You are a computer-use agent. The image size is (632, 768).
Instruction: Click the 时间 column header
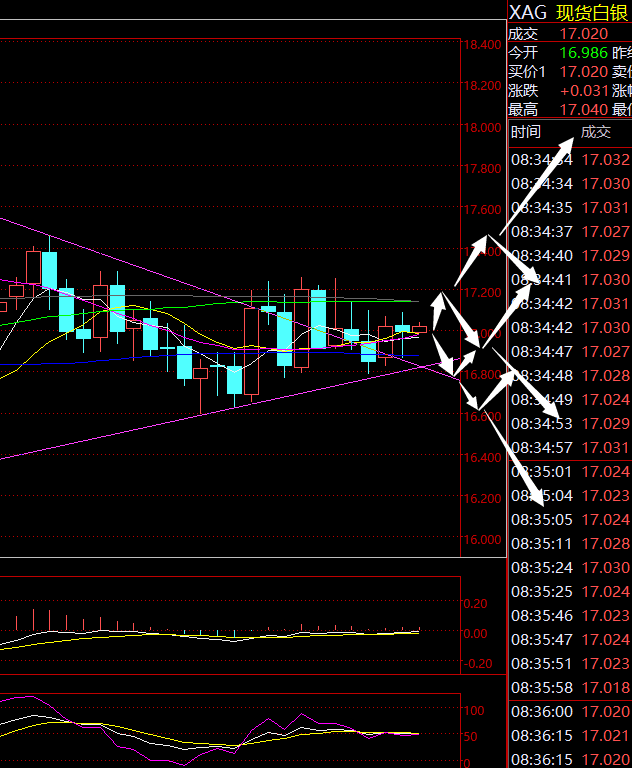tap(526, 132)
